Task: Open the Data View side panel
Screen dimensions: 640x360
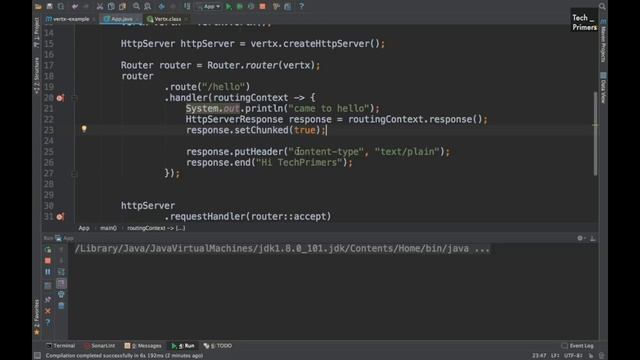Action: pyautogui.click(x=603, y=88)
